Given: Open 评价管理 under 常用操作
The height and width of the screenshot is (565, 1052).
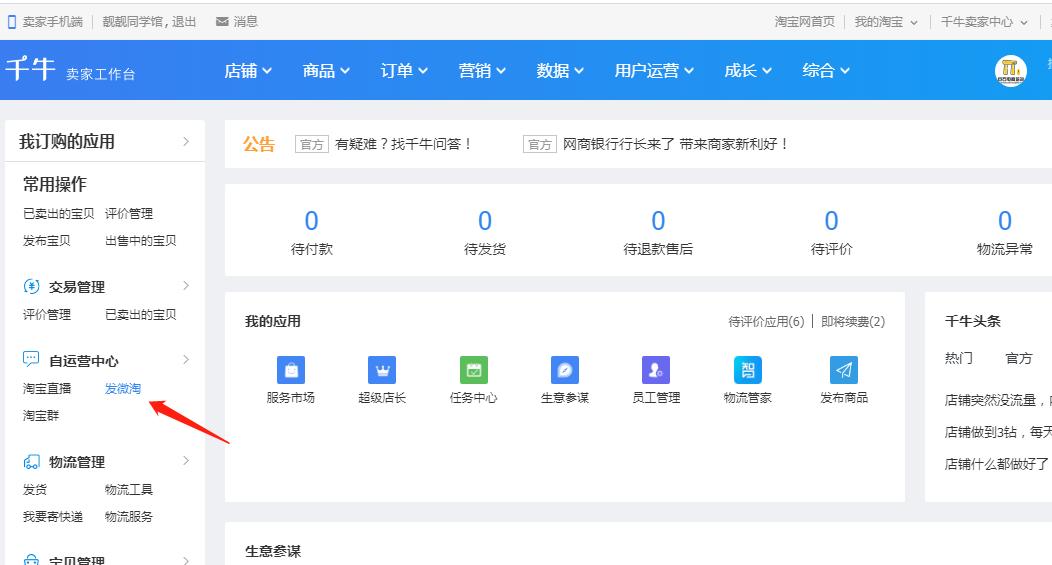Looking at the screenshot, I should pyautogui.click(x=129, y=214).
